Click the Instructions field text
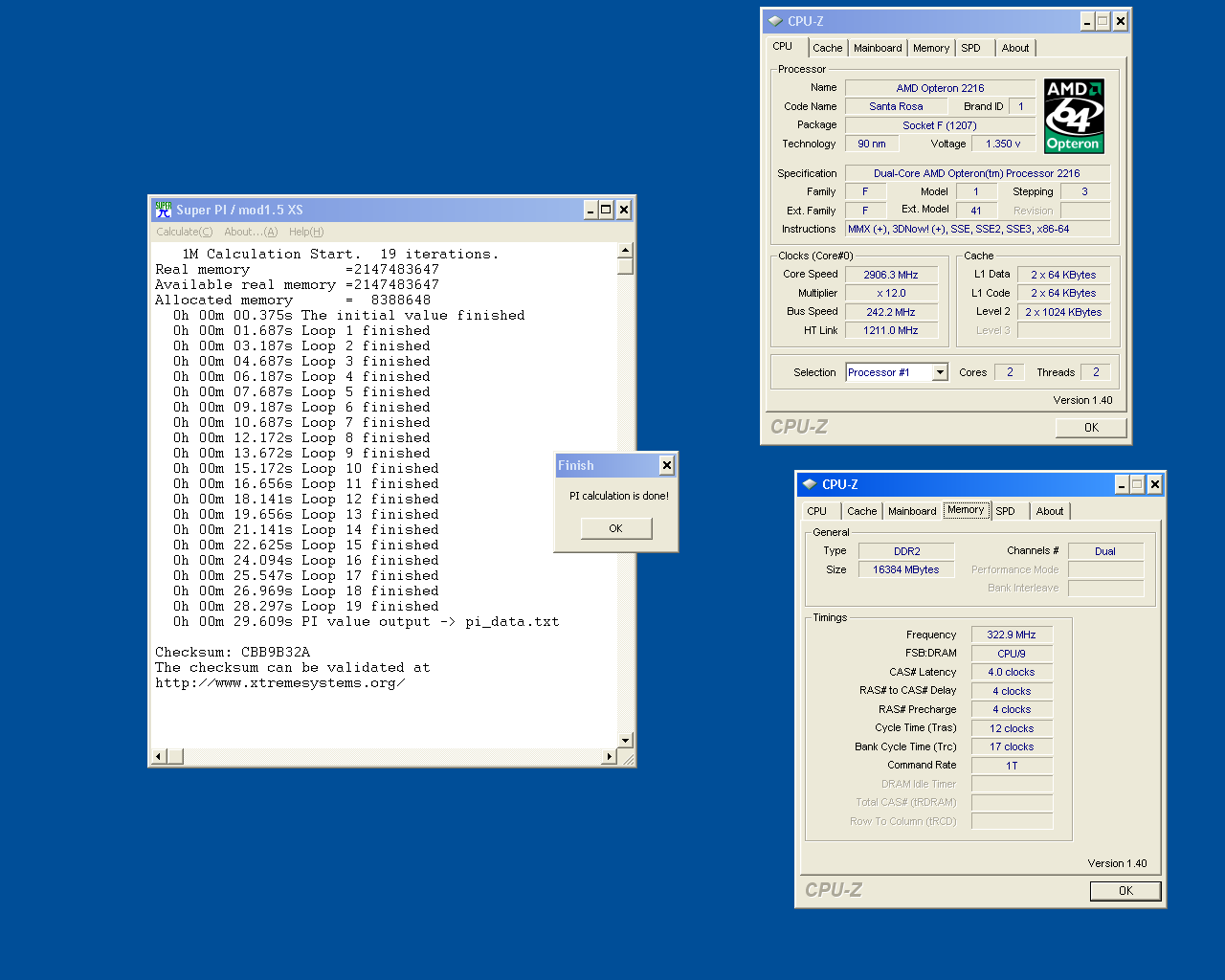 (x=977, y=229)
